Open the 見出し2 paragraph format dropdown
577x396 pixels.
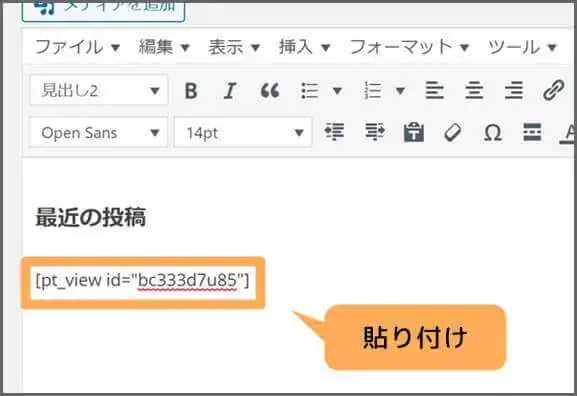click(x=99, y=90)
